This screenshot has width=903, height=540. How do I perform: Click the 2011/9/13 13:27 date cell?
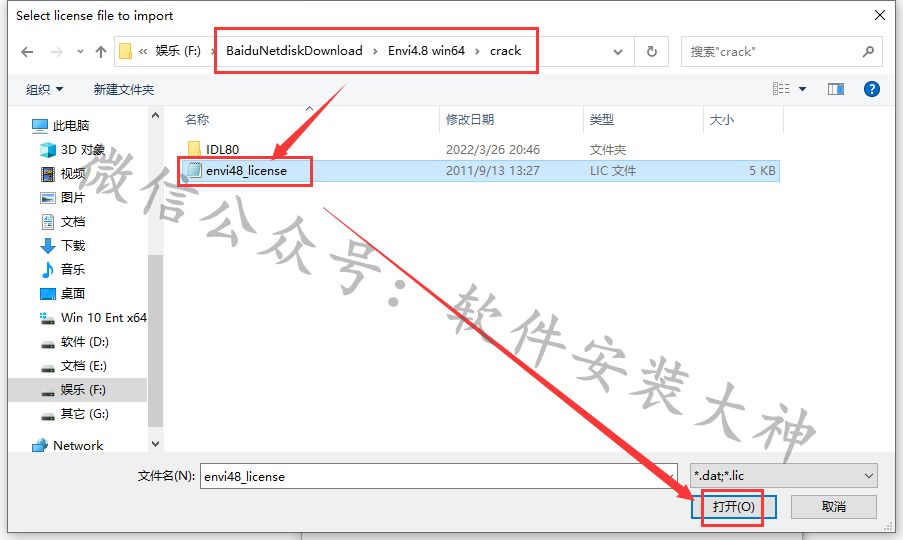pyautogui.click(x=492, y=171)
